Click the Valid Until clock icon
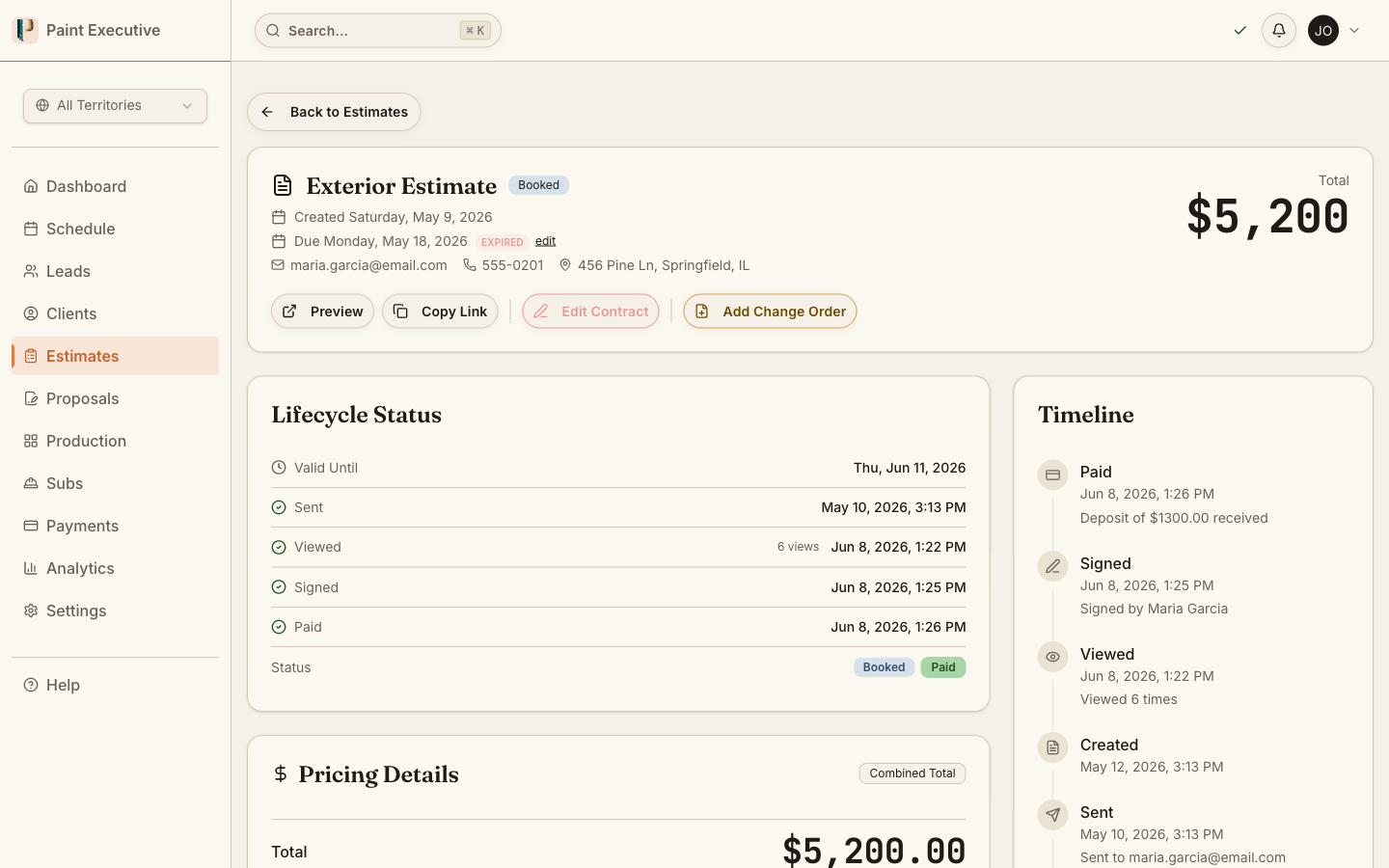This screenshot has width=1389, height=868. click(279, 468)
